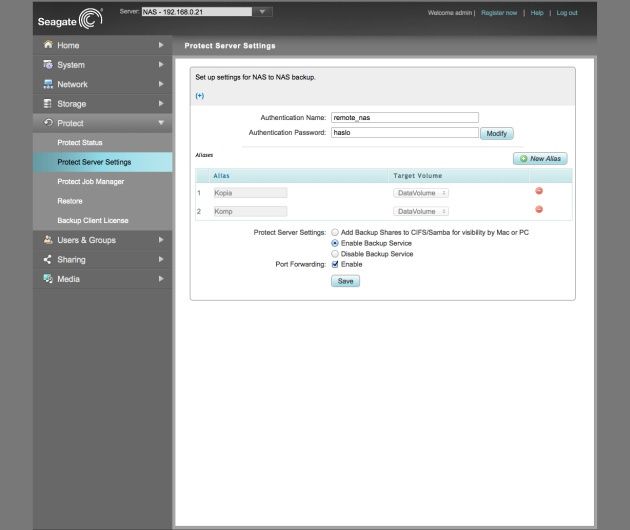Open the Media menu item

(x=102, y=279)
